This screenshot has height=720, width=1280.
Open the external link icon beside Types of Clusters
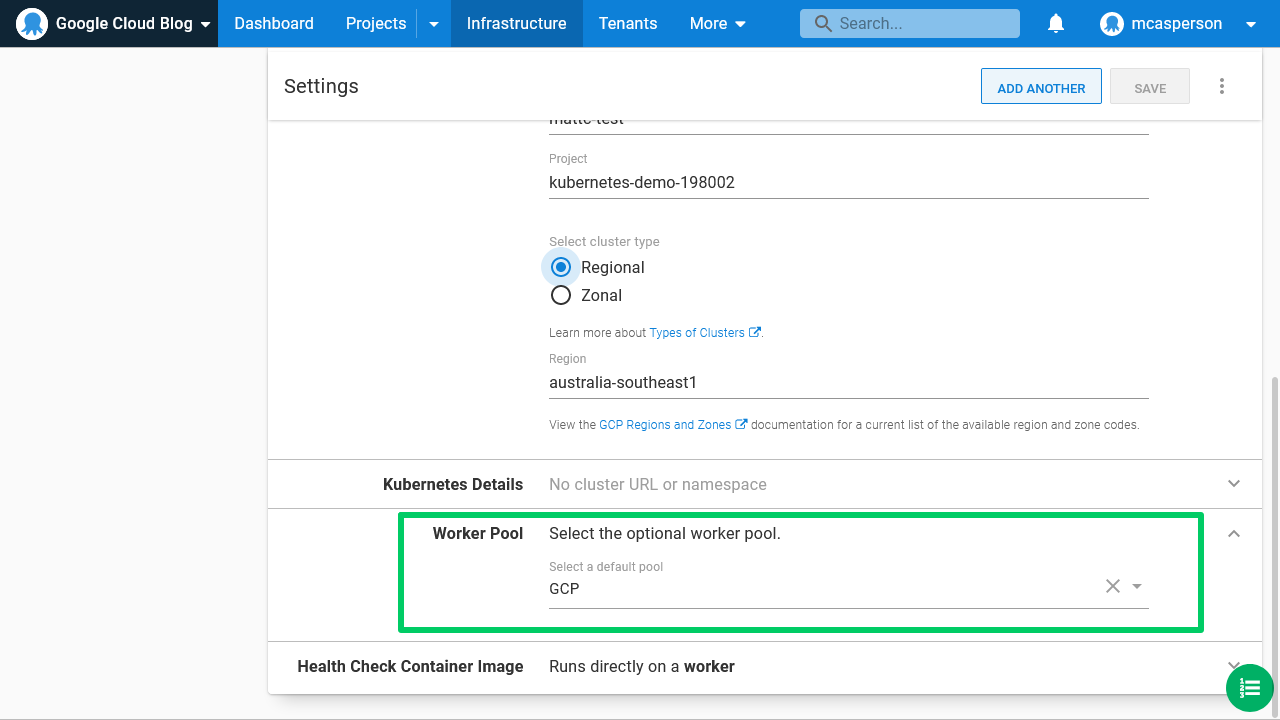pyautogui.click(x=756, y=331)
